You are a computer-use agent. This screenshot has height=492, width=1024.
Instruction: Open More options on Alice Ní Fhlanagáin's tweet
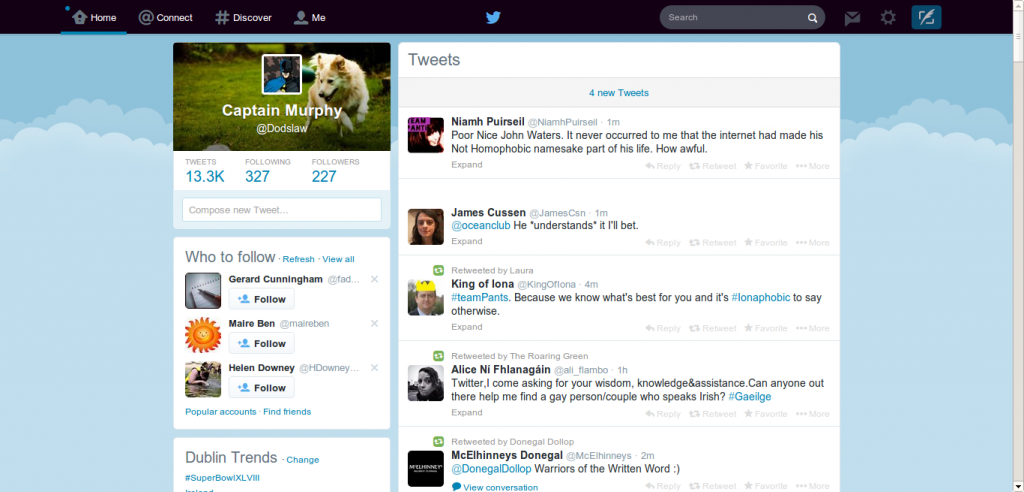pos(812,414)
